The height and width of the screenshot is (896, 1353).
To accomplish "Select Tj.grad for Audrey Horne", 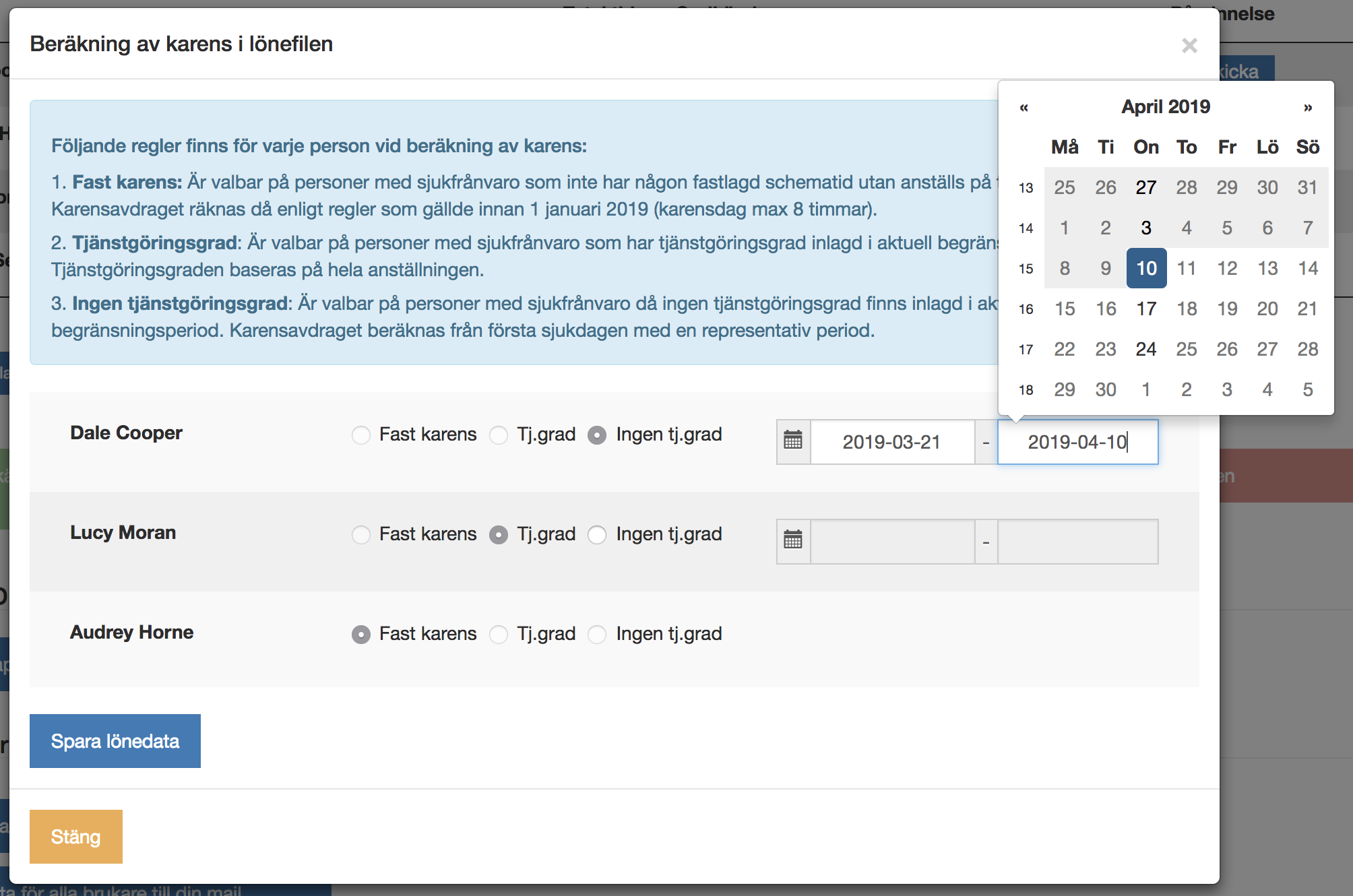I will coord(499,635).
